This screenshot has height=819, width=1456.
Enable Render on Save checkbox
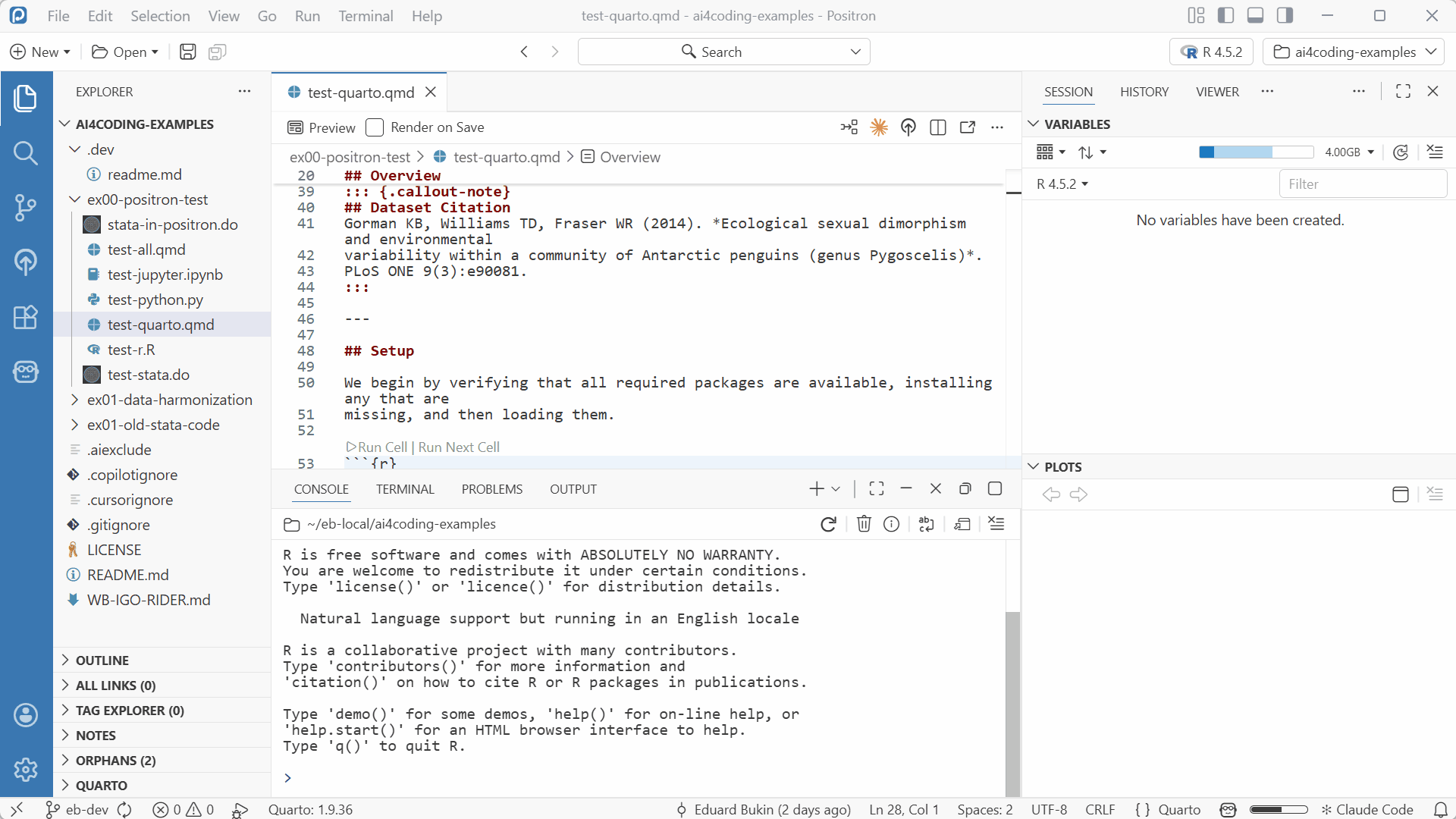375,127
